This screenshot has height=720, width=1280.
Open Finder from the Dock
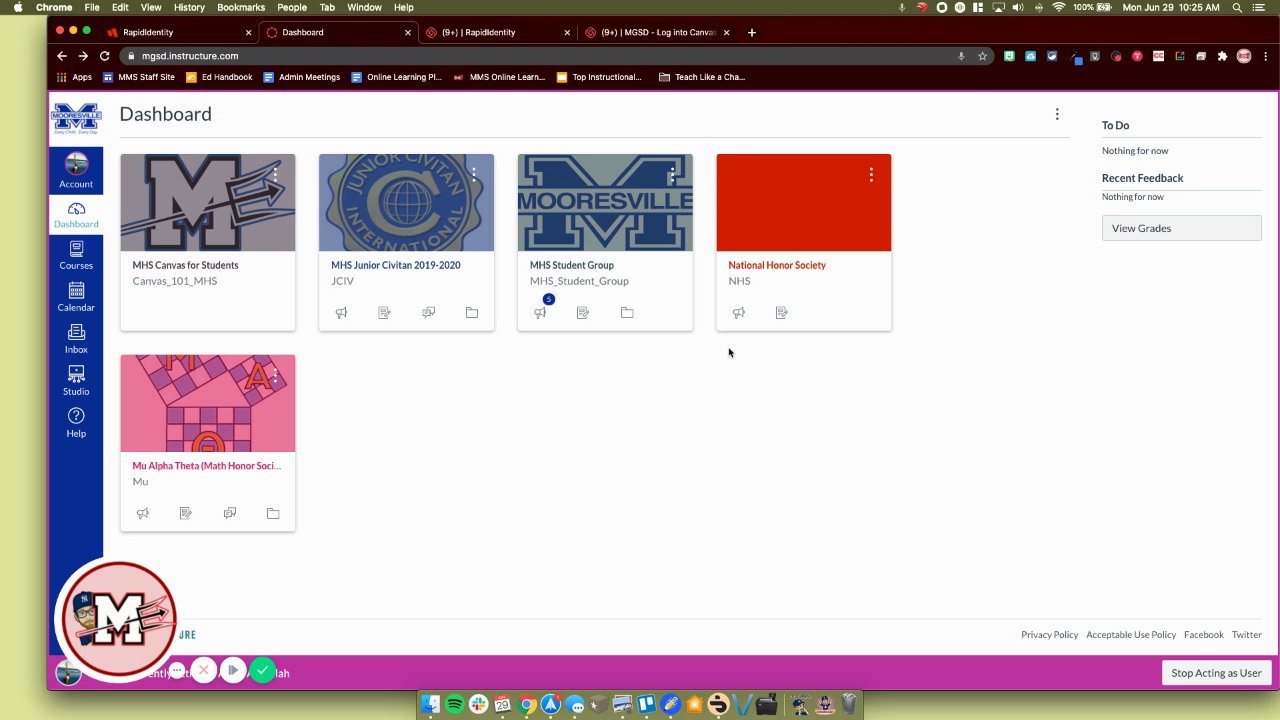(431, 705)
